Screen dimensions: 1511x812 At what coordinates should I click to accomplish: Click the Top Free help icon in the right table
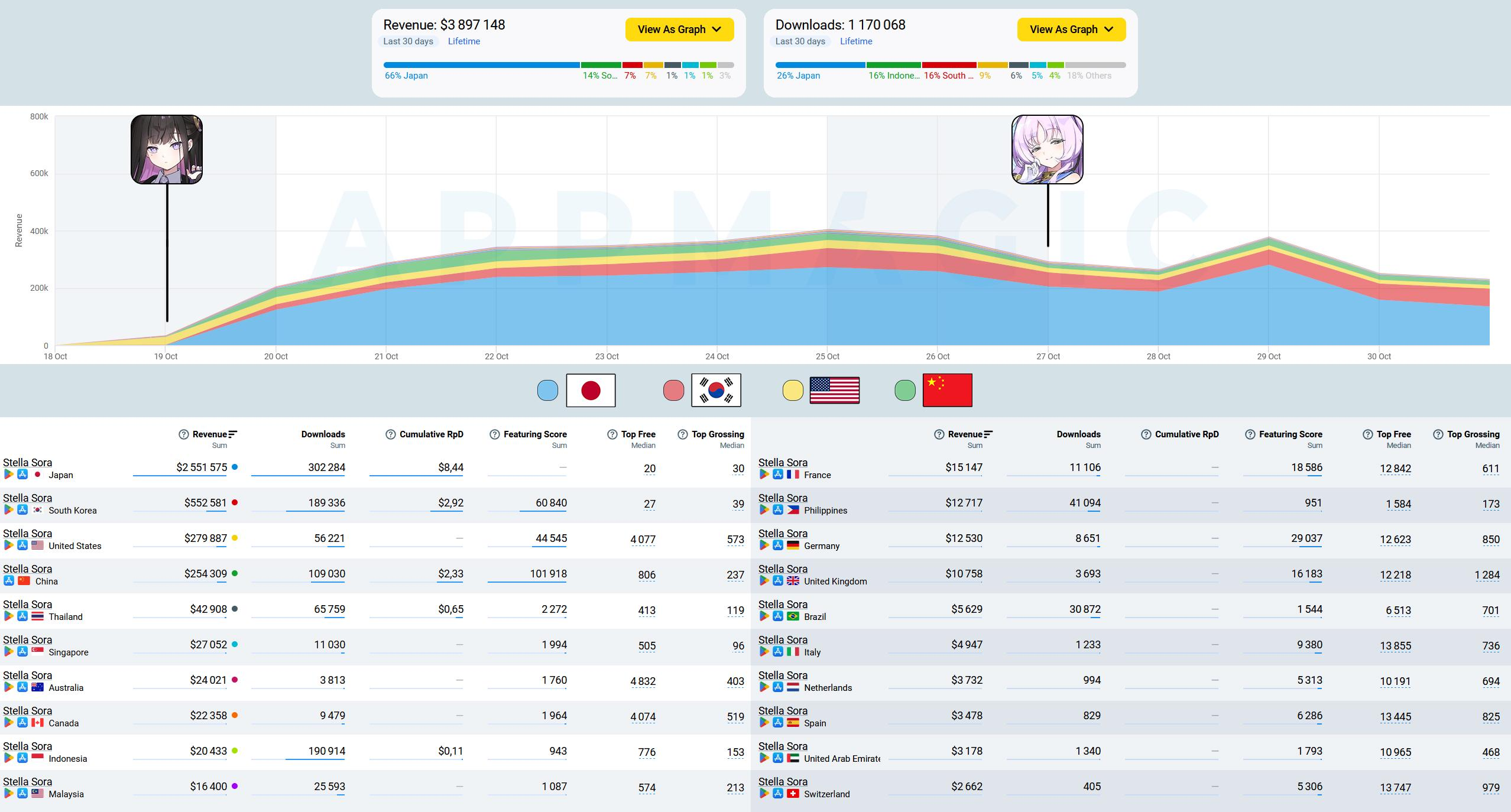tap(1367, 434)
